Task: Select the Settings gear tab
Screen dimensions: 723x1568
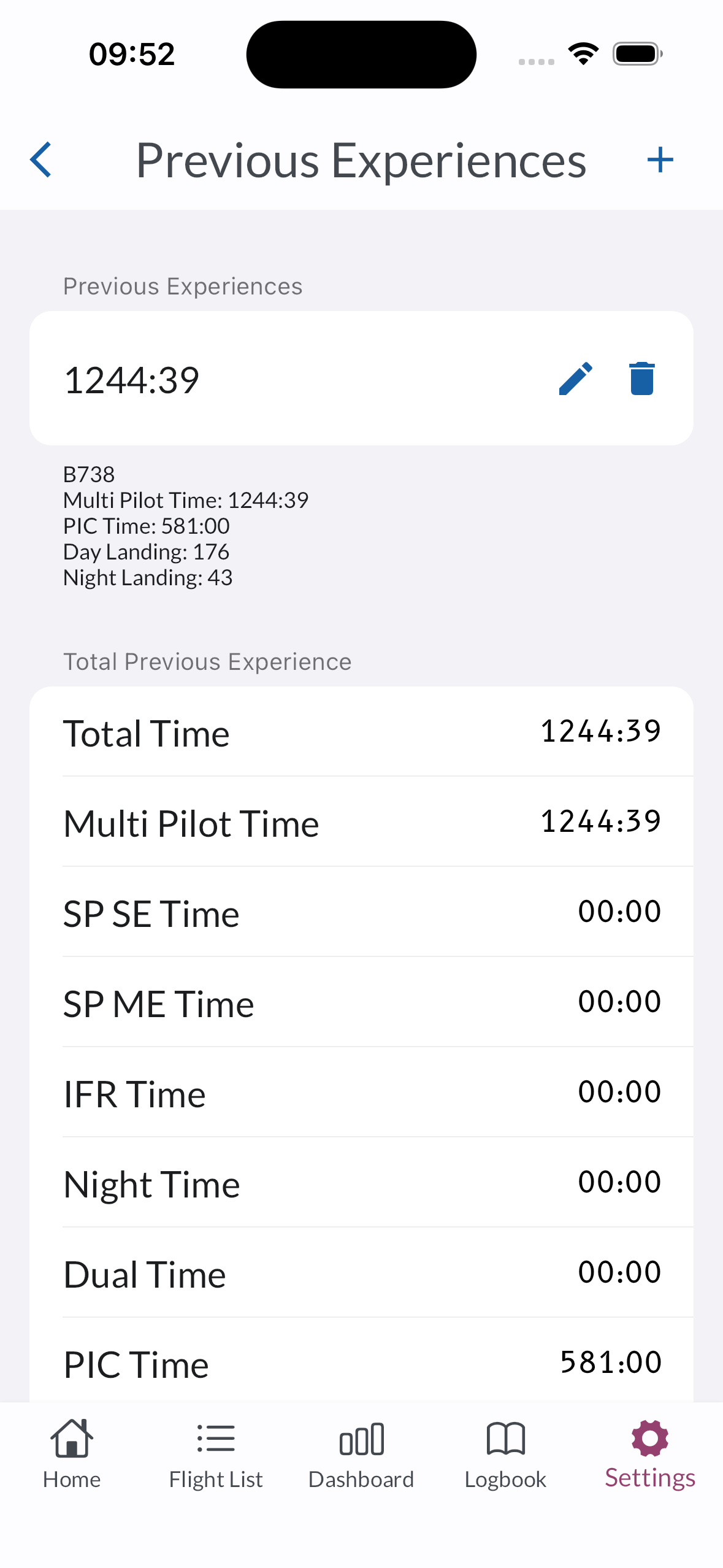Action: [649, 1455]
